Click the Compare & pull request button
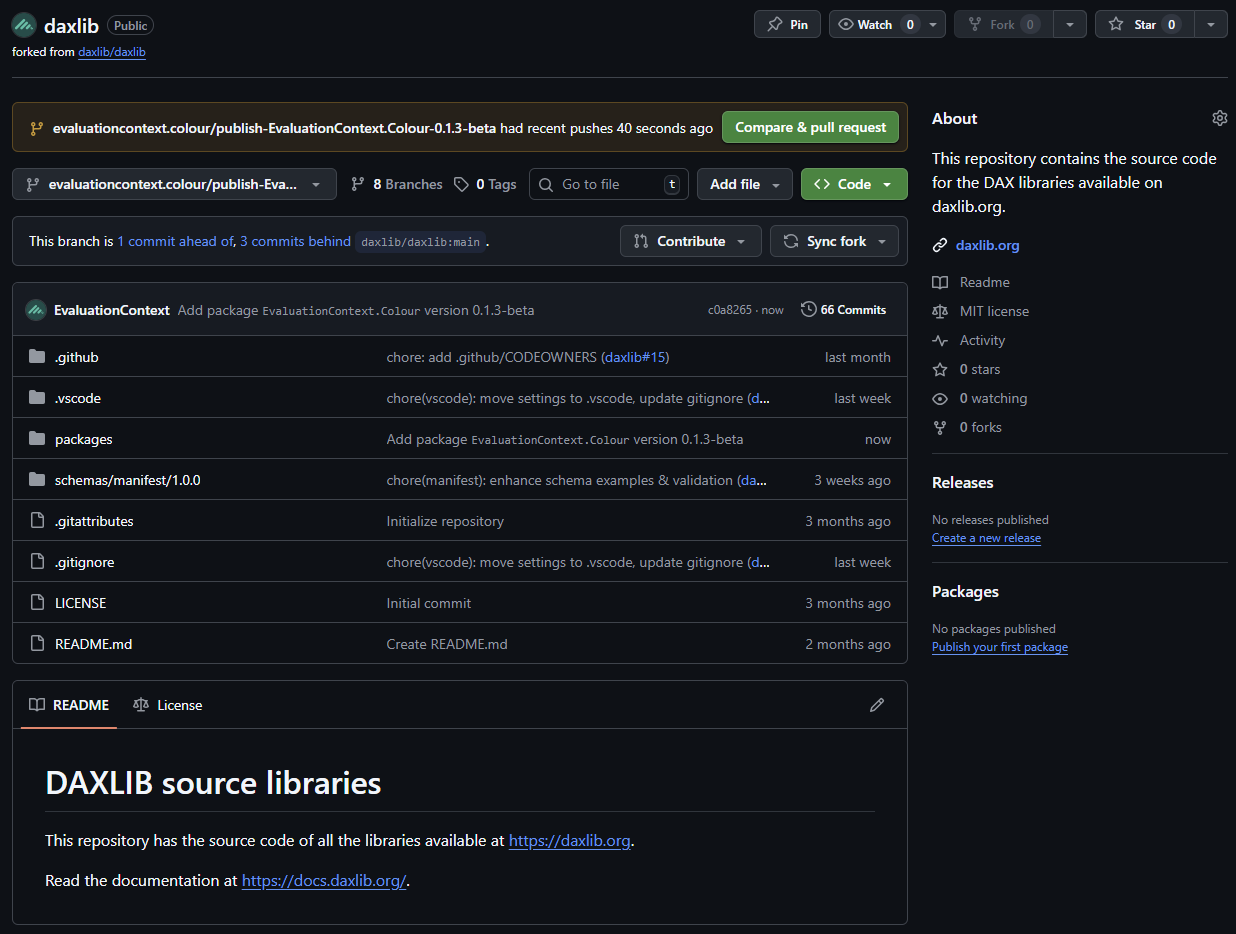 click(x=810, y=128)
